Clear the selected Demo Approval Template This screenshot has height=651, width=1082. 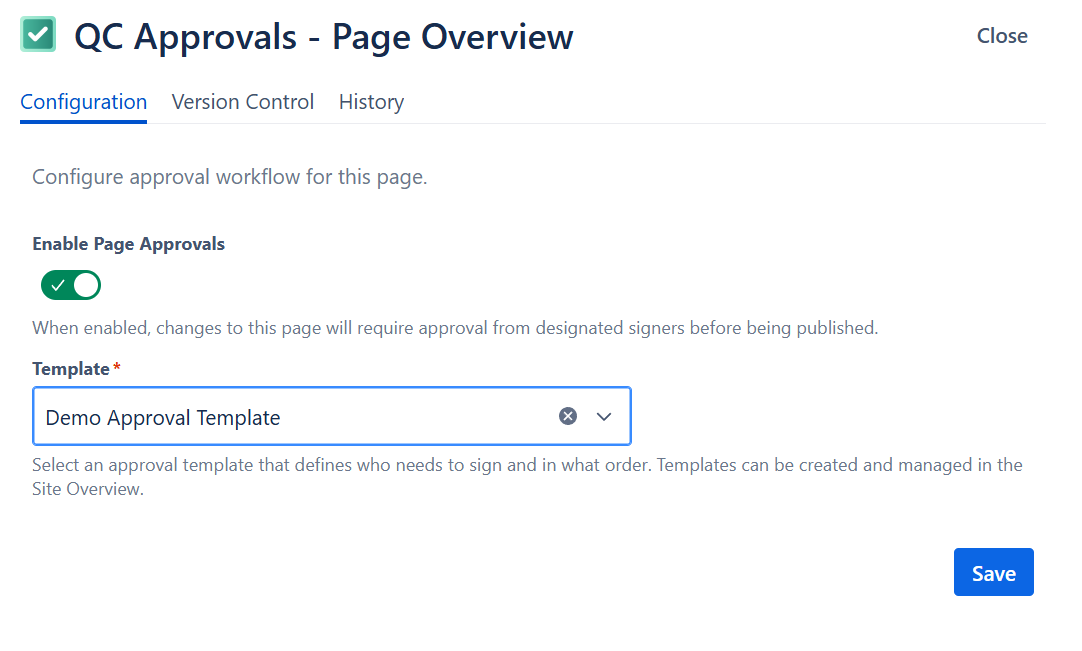tap(568, 416)
